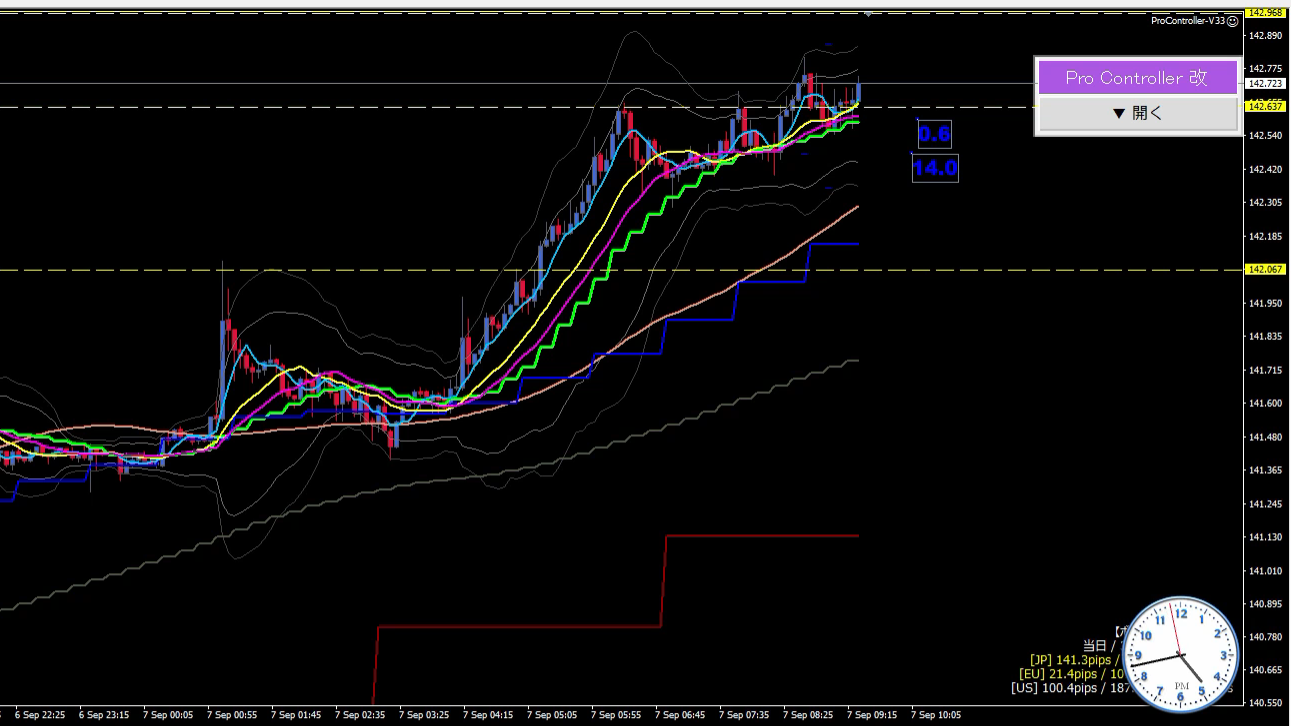Click the chart shift triangle marker at top
The width and height of the screenshot is (1291, 726).
click(868, 14)
